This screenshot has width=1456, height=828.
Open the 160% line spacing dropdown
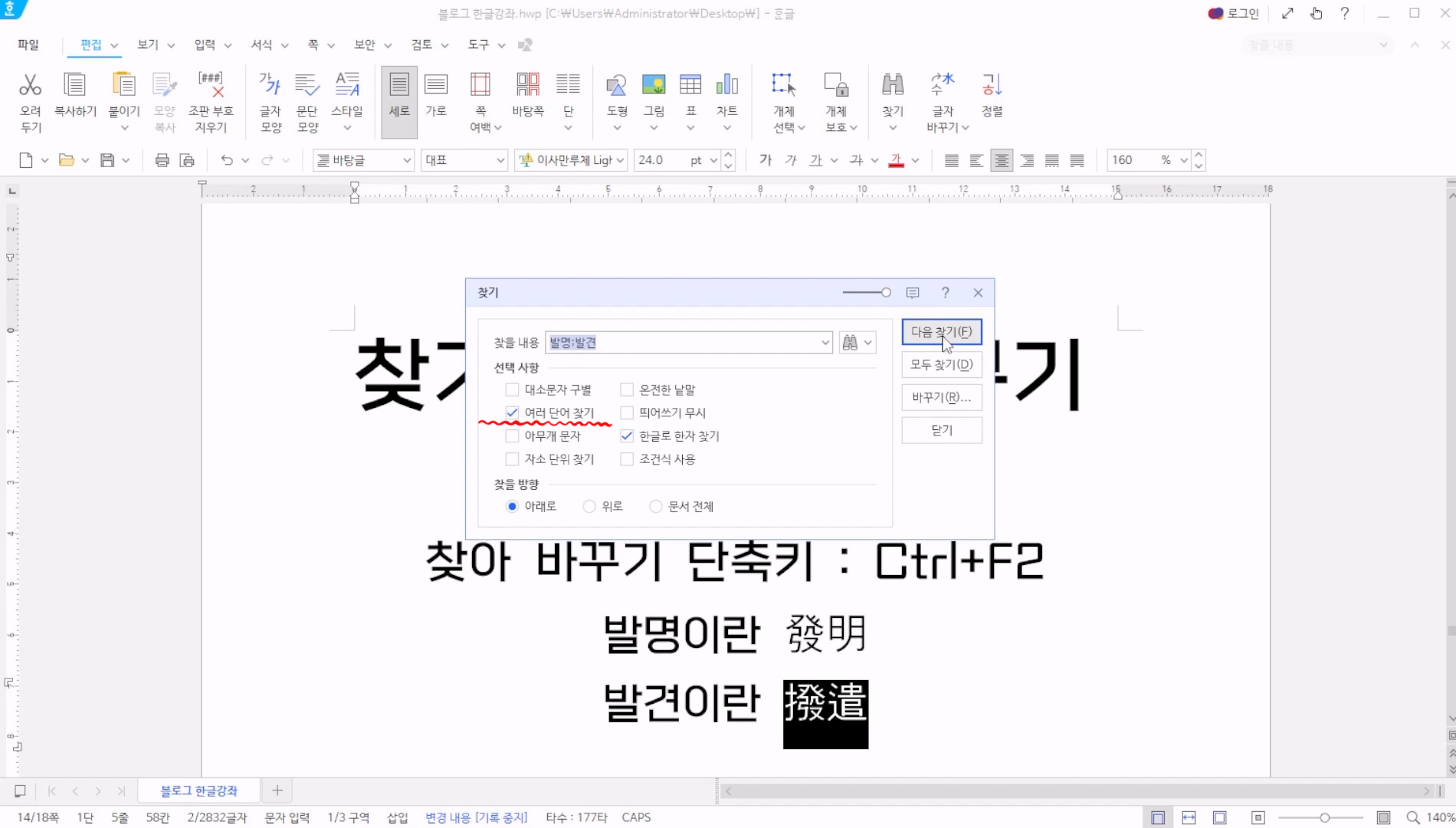pos(1184,160)
